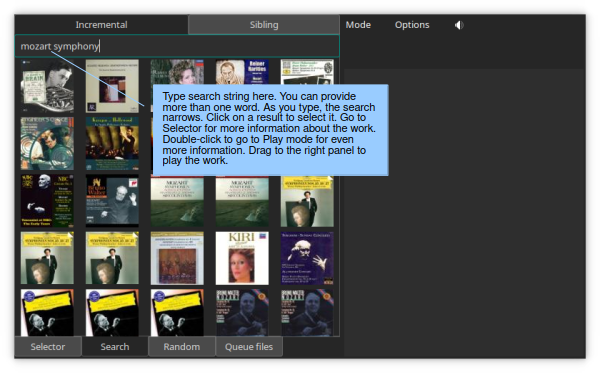Viewport: 601px width, 373px height.
Task: Select the curly-haired woman Decca album cover
Action: pyautogui.click(x=177, y=72)
